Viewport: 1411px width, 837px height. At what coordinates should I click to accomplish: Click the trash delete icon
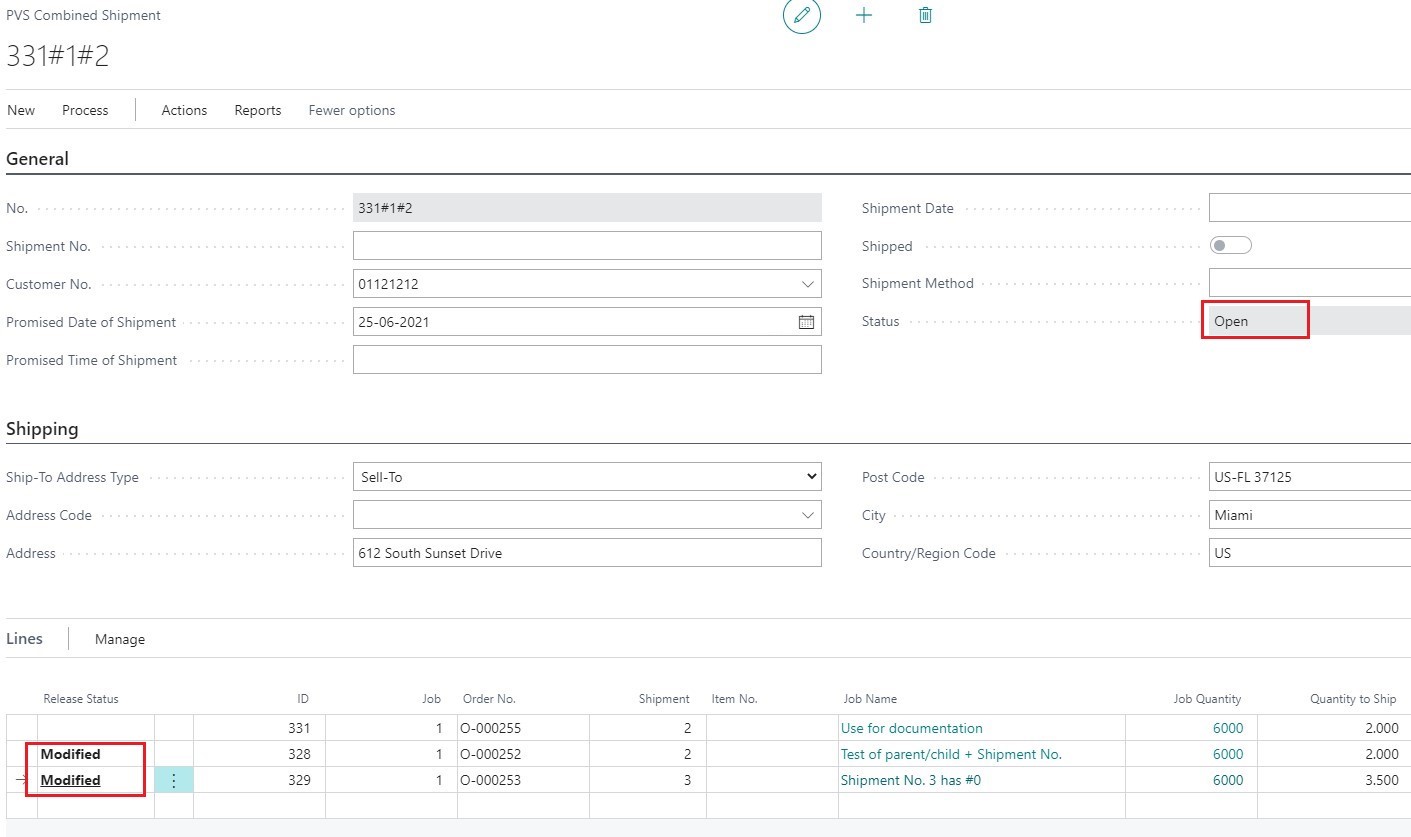[925, 16]
